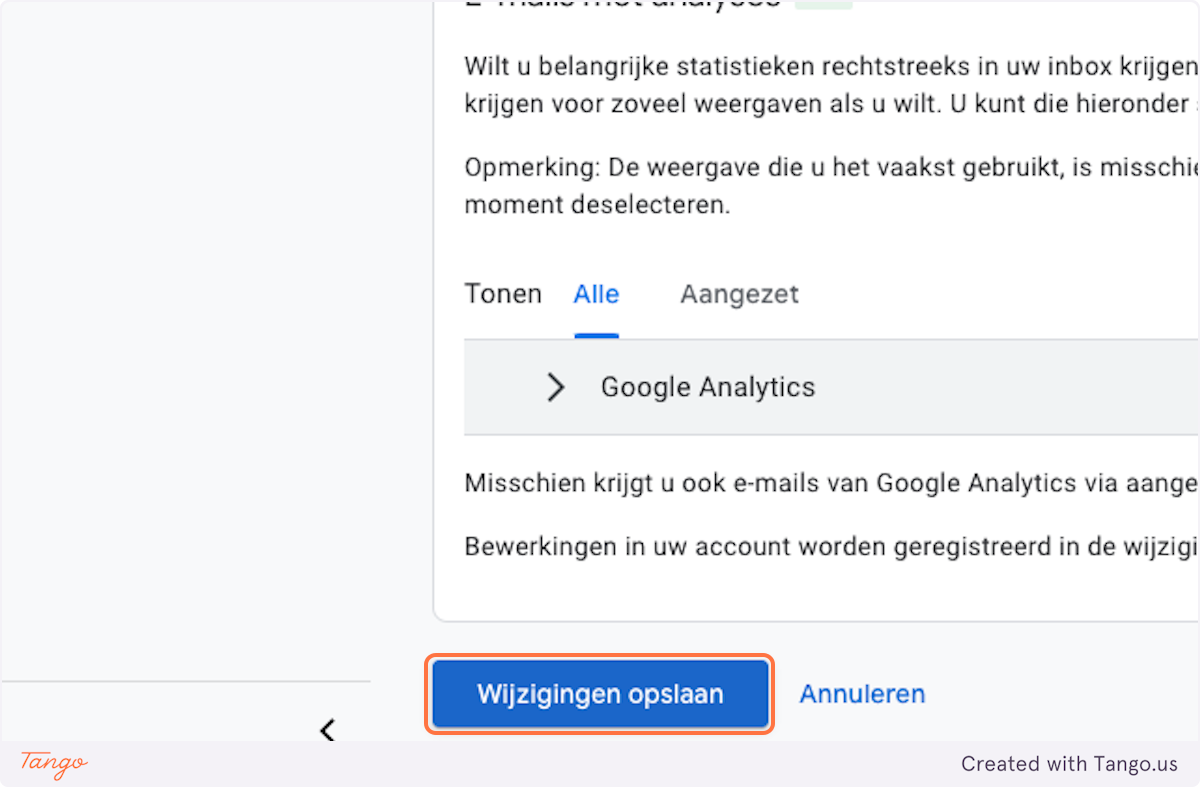Click the left-pointing collapse chevron at bottom
The height and width of the screenshot is (787, 1200).
(x=328, y=730)
